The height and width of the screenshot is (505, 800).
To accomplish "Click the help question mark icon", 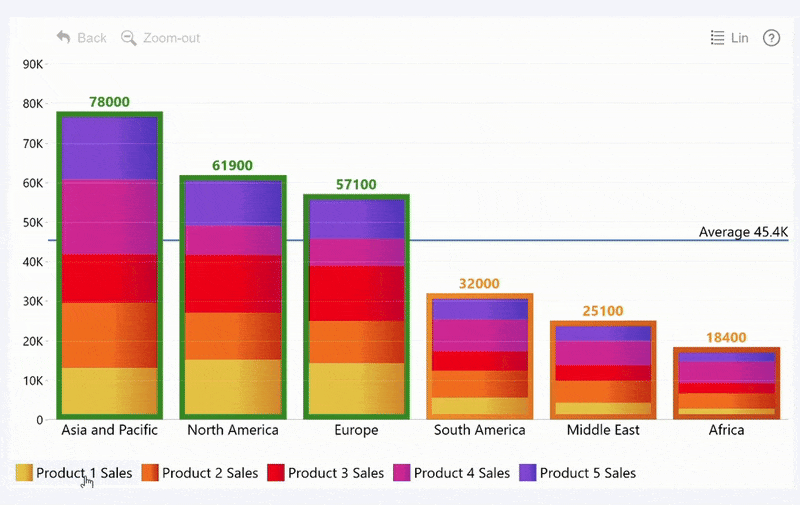I will click(771, 38).
